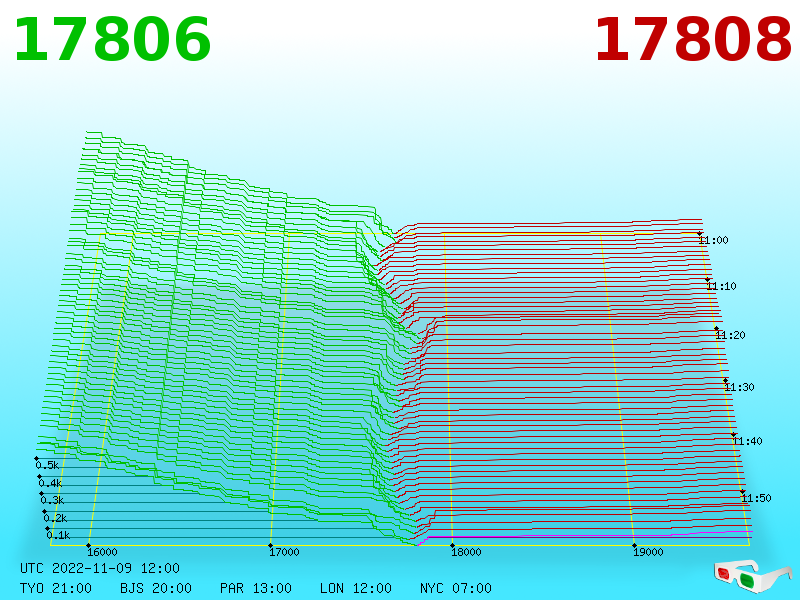Click the 19000 price axis label
800x600 pixels.
648,552
